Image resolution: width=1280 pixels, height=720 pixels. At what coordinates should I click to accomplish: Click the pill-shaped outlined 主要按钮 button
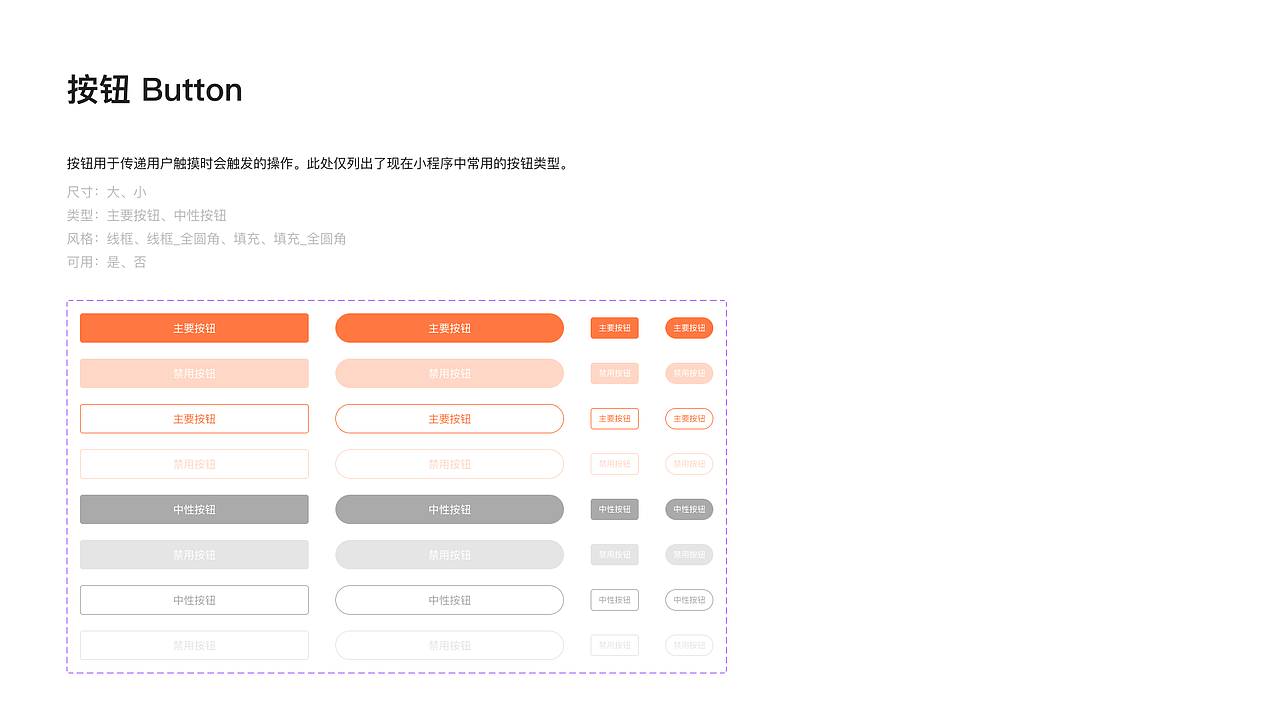449,418
